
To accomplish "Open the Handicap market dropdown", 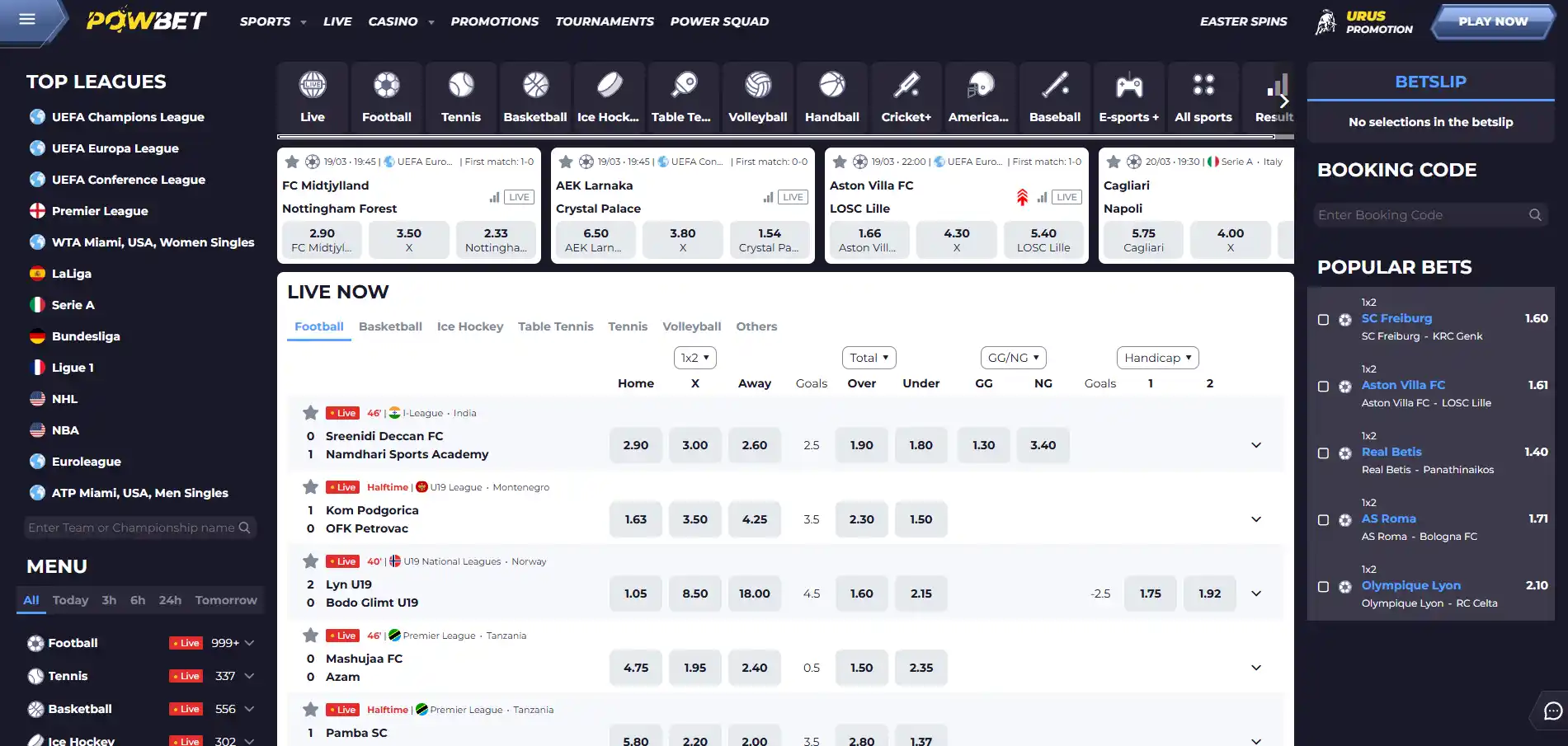I will pyautogui.click(x=1157, y=358).
